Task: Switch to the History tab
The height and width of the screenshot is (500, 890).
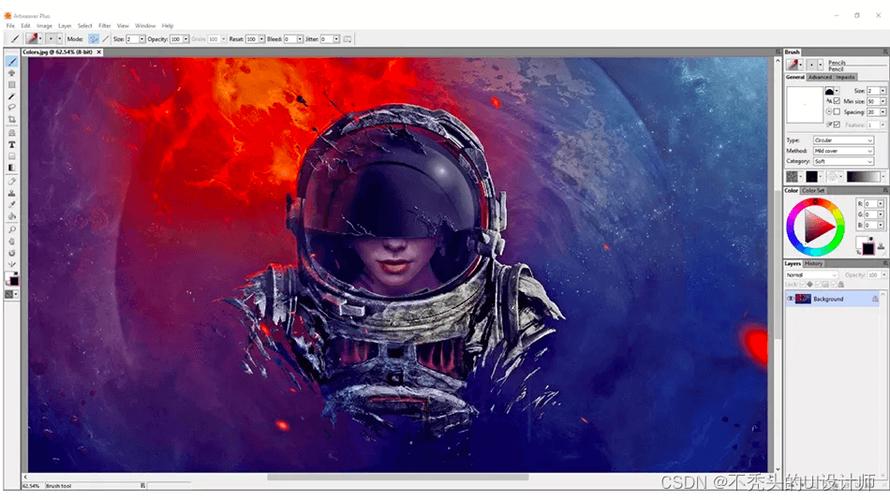Action: coord(813,263)
